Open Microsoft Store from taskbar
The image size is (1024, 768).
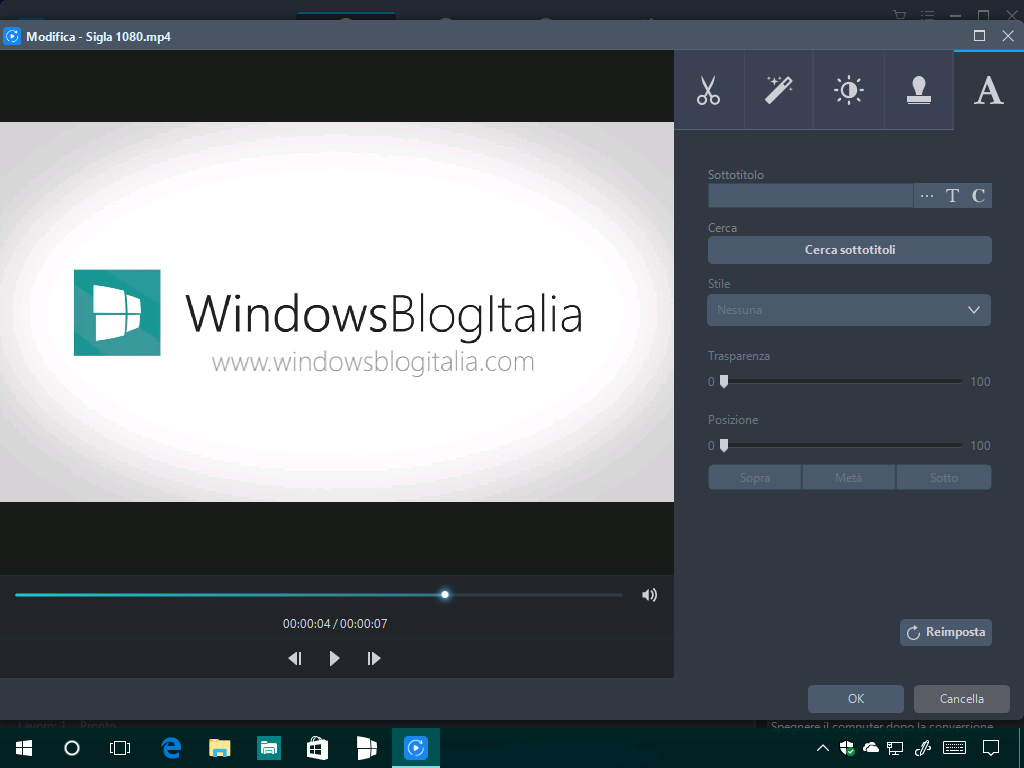317,748
